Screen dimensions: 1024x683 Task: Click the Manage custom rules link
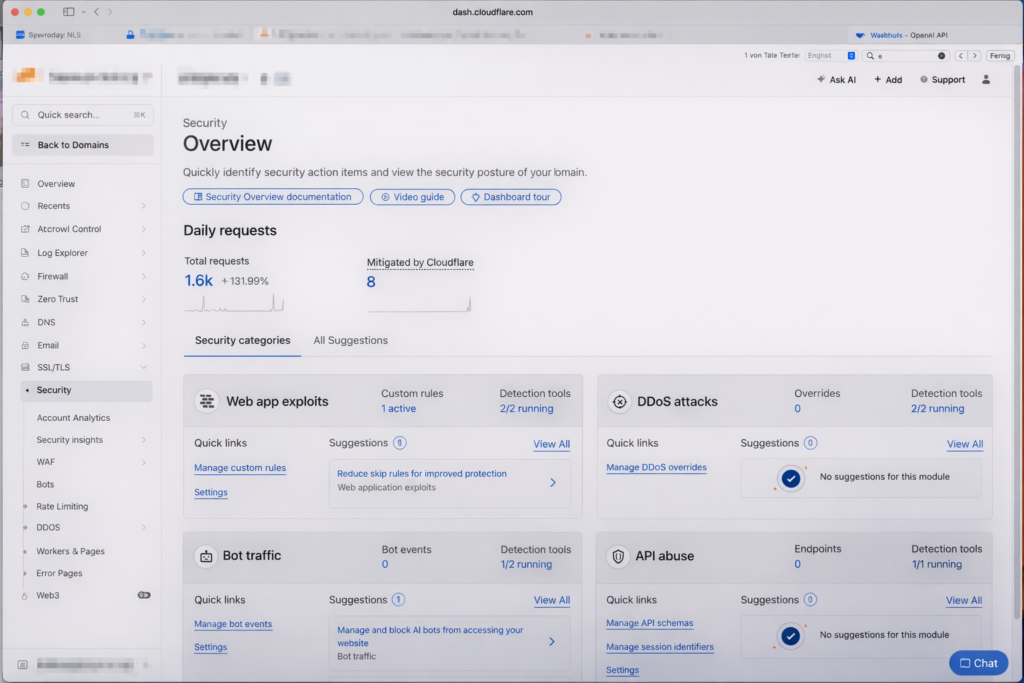240,468
